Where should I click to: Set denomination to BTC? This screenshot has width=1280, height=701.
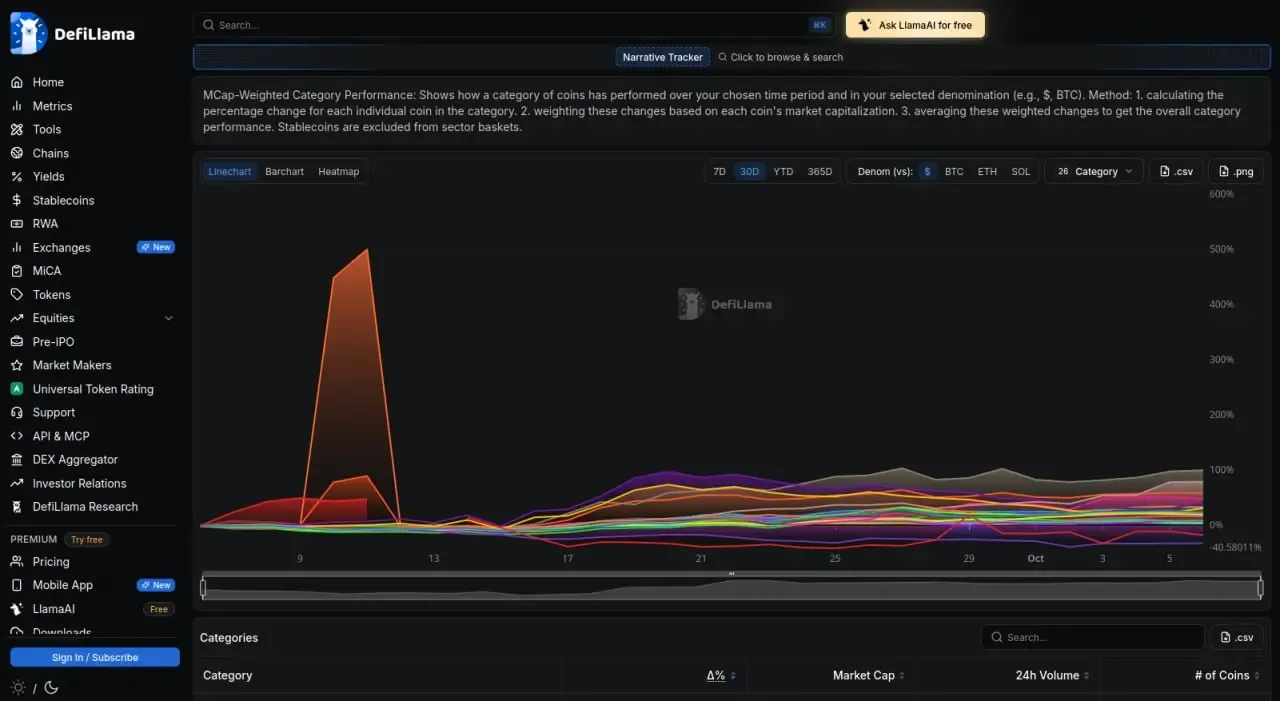954,172
